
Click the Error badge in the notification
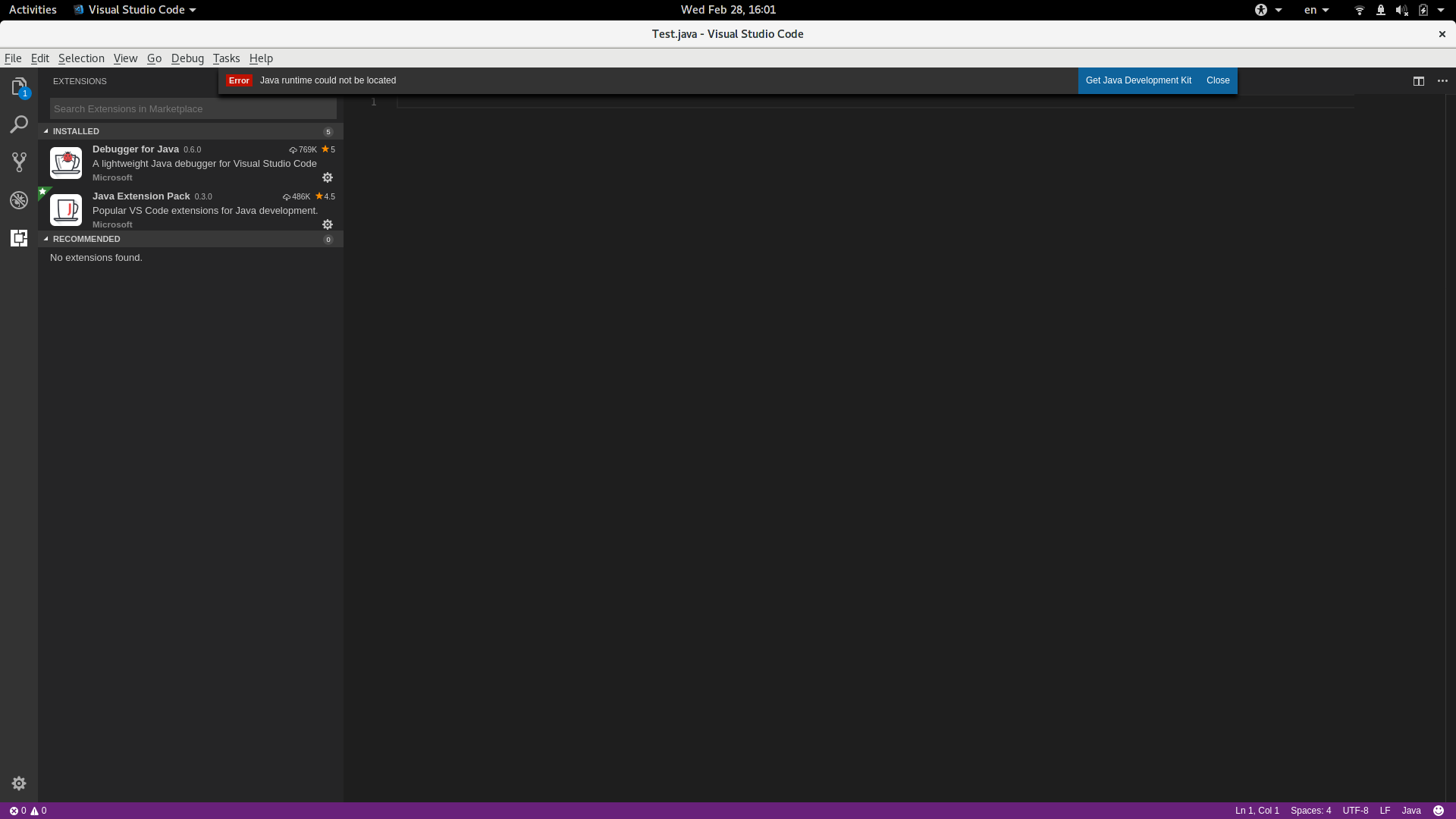click(239, 80)
